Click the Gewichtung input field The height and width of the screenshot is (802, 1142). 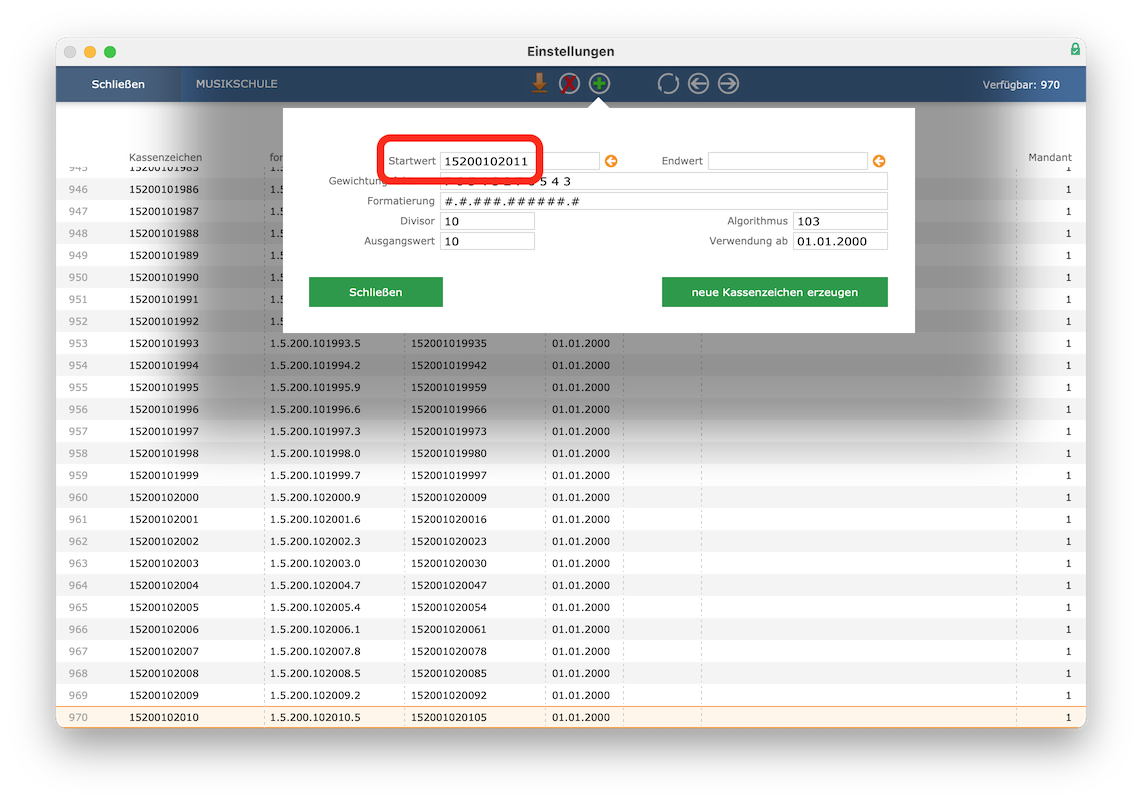[664, 181]
